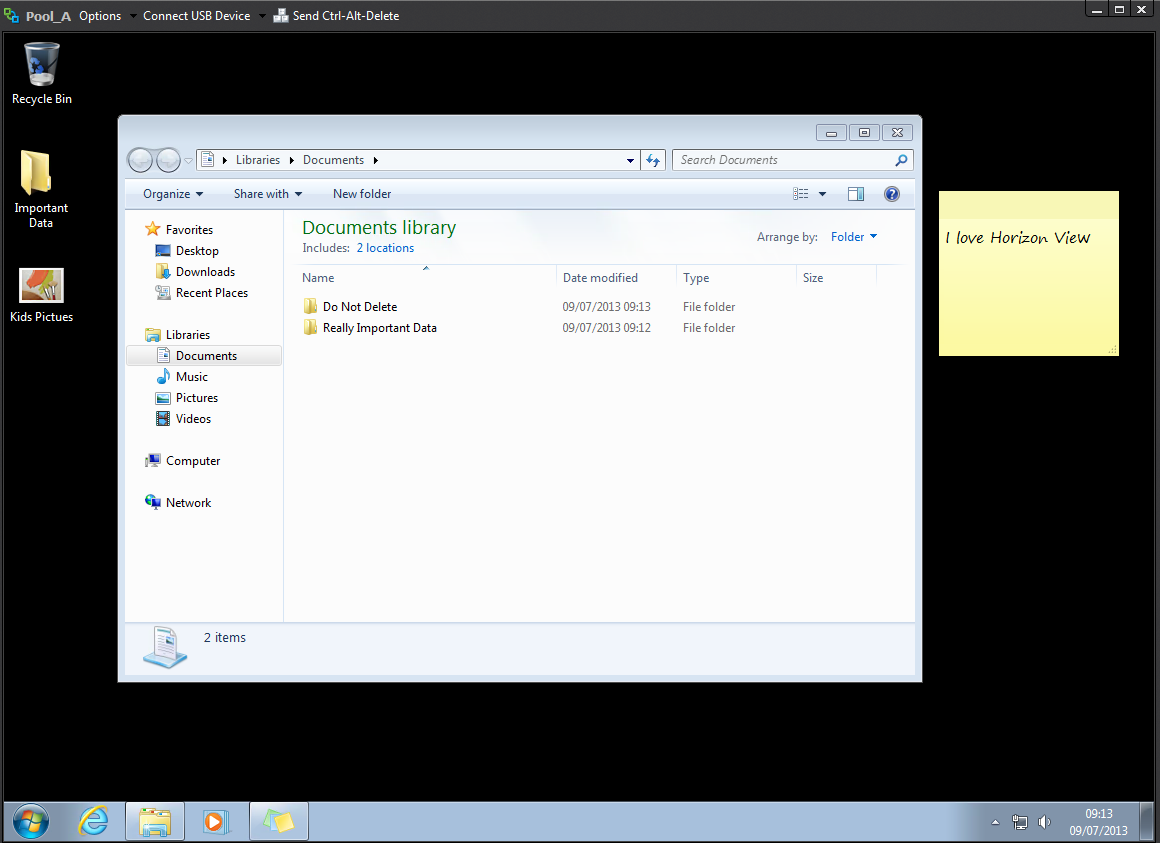Open the Connect USB Device menu
The height and width of the screenshot is (843, 1160).
coord(197,16)
